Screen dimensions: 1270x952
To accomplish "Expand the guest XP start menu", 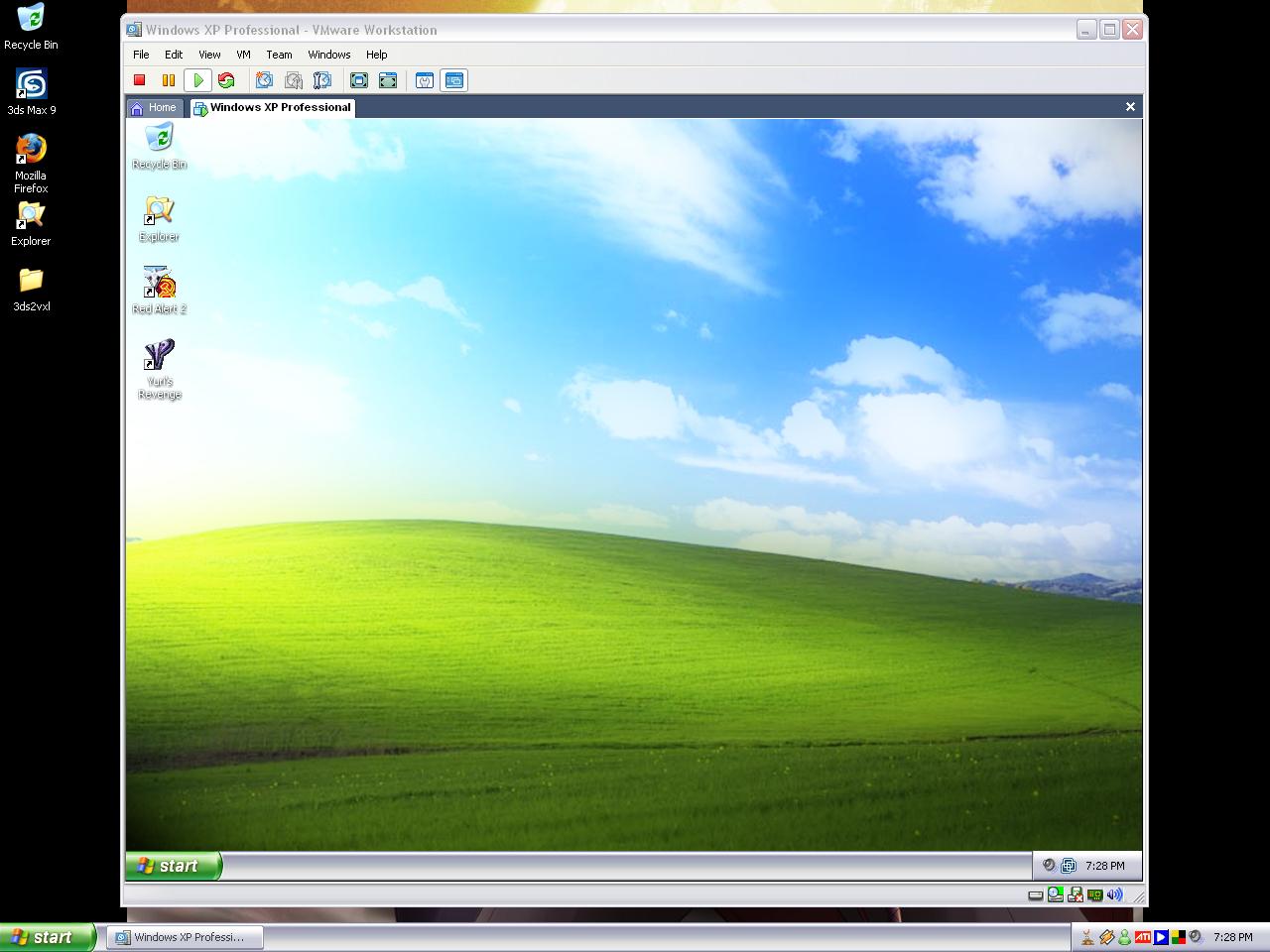I will coord(173,866).
